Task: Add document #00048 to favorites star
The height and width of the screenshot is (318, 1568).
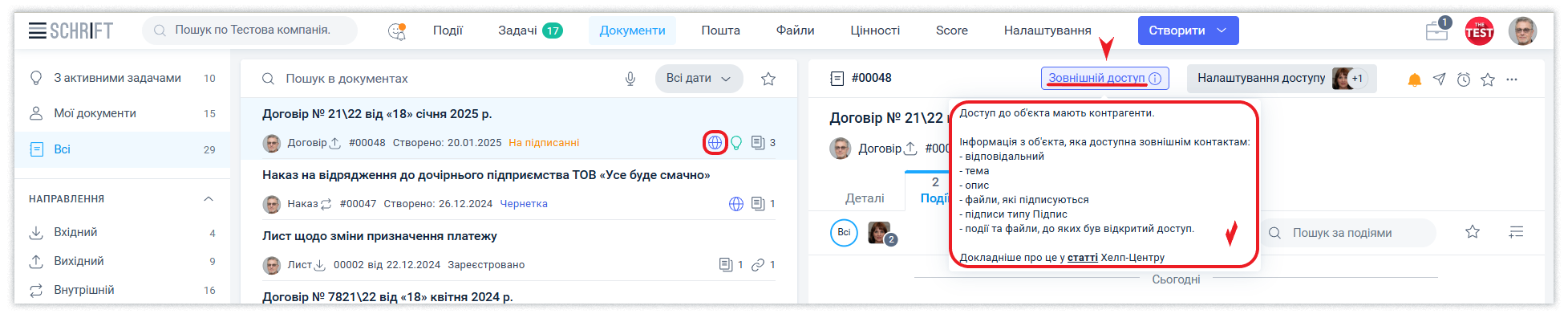Action: point(1488,79)
